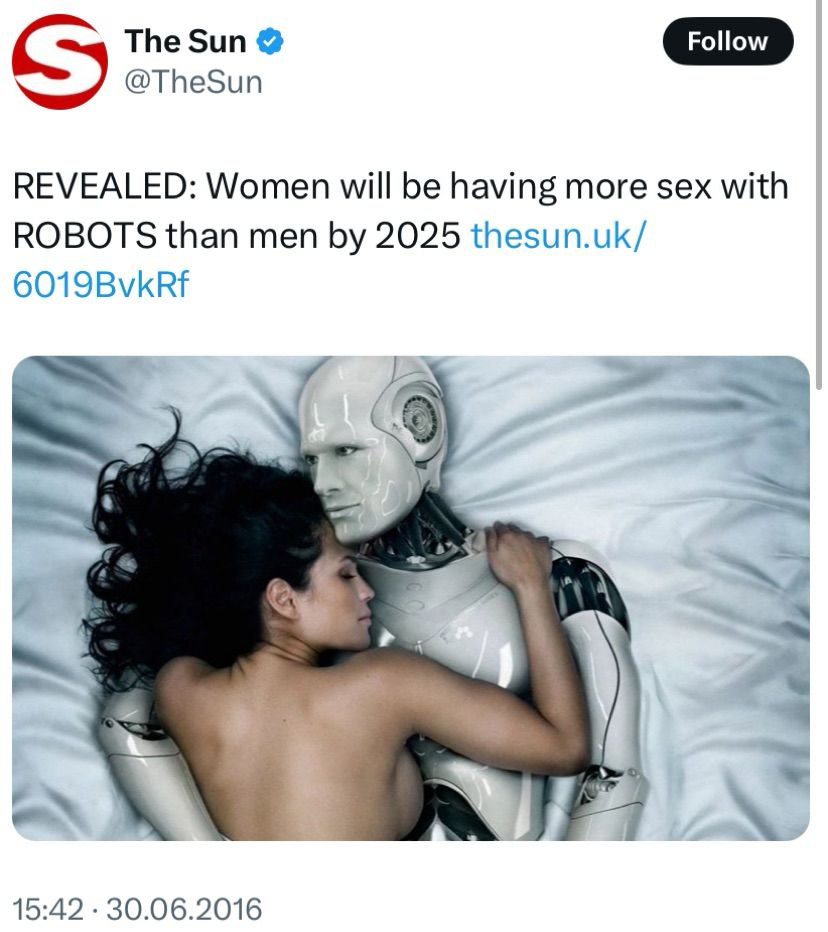828x932 pixels.
Task: Click the word REVEALED in tweet
Action: [101, 186]
